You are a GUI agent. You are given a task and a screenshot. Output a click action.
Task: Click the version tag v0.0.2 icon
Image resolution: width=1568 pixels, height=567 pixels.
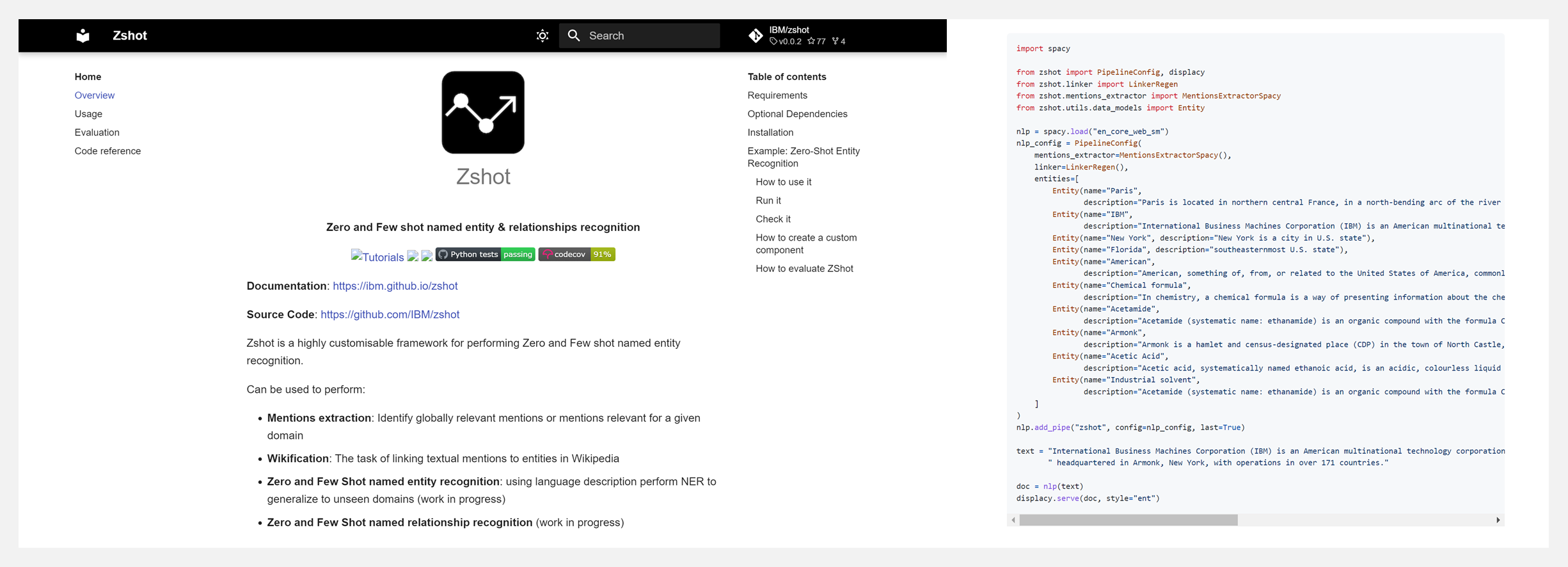[x=773, y=42]
